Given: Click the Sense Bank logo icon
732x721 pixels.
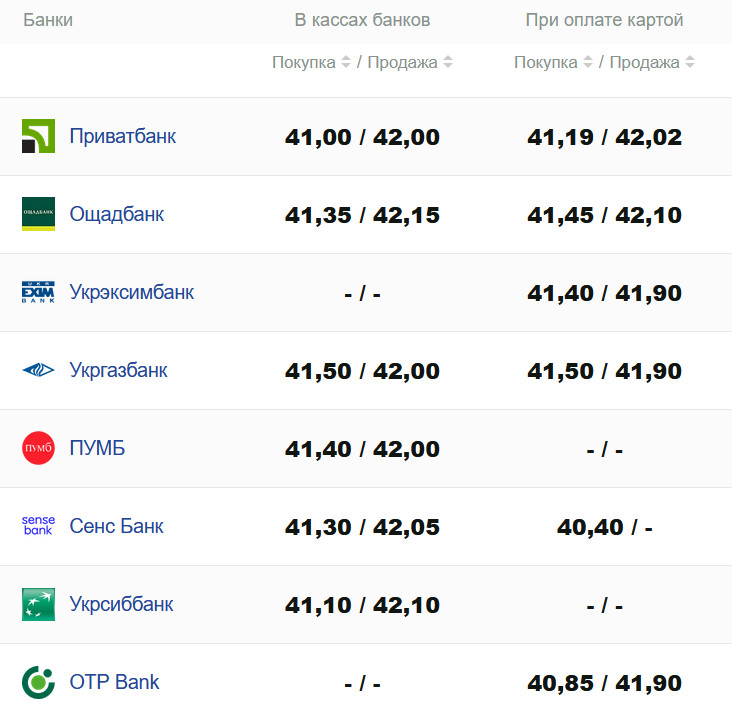Looking at the screenshot, I should (38, 526).
